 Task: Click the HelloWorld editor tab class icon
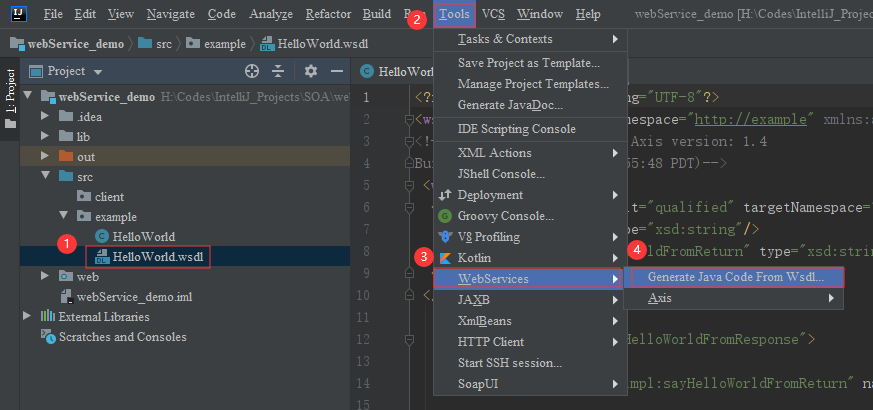point(367,71)
